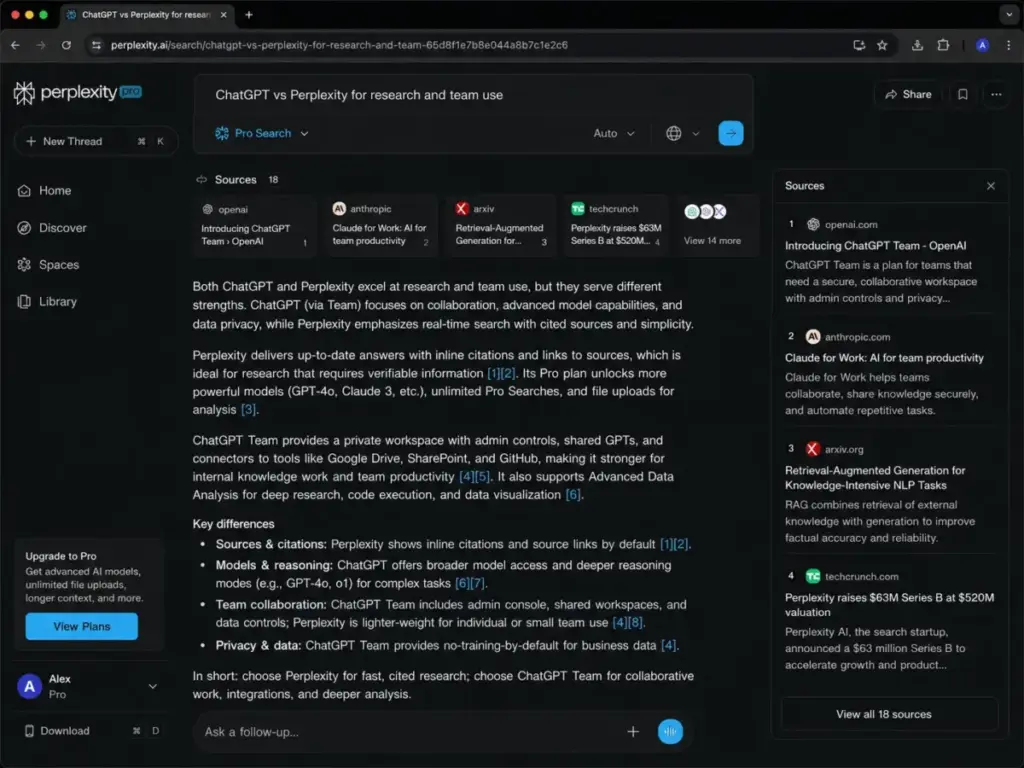The width and height of the screenshot is (1024, 768).
Task: Click the Alex avatar icon
Action: tap(29, 686)
